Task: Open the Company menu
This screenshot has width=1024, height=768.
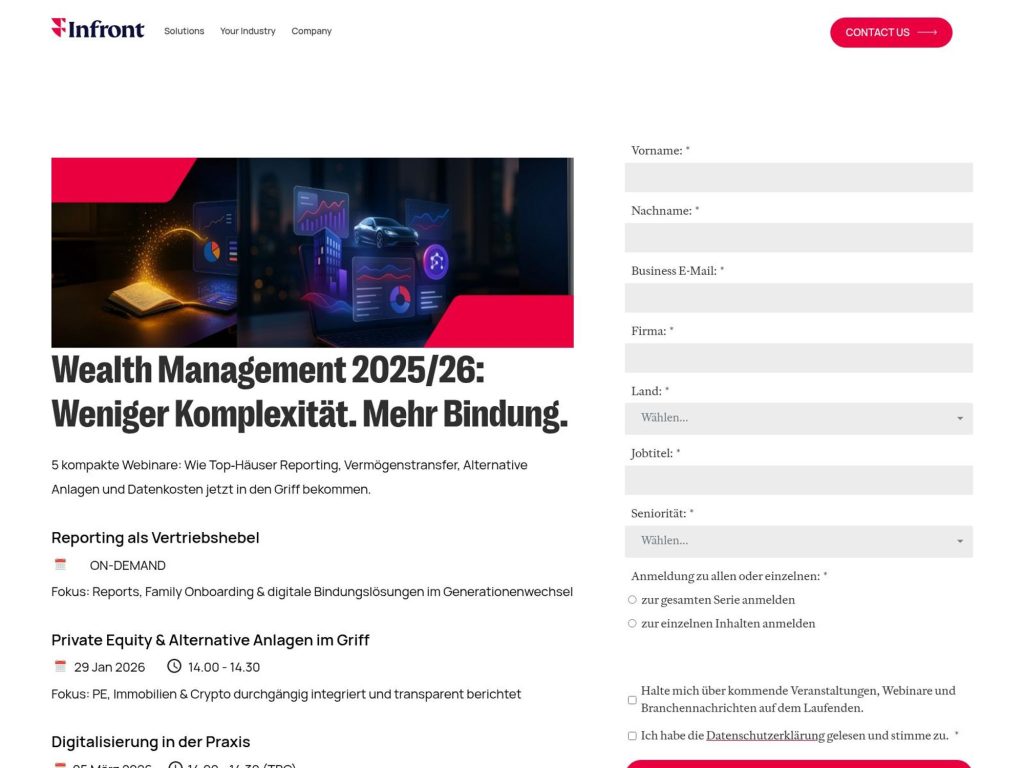Action: [311, 31]
